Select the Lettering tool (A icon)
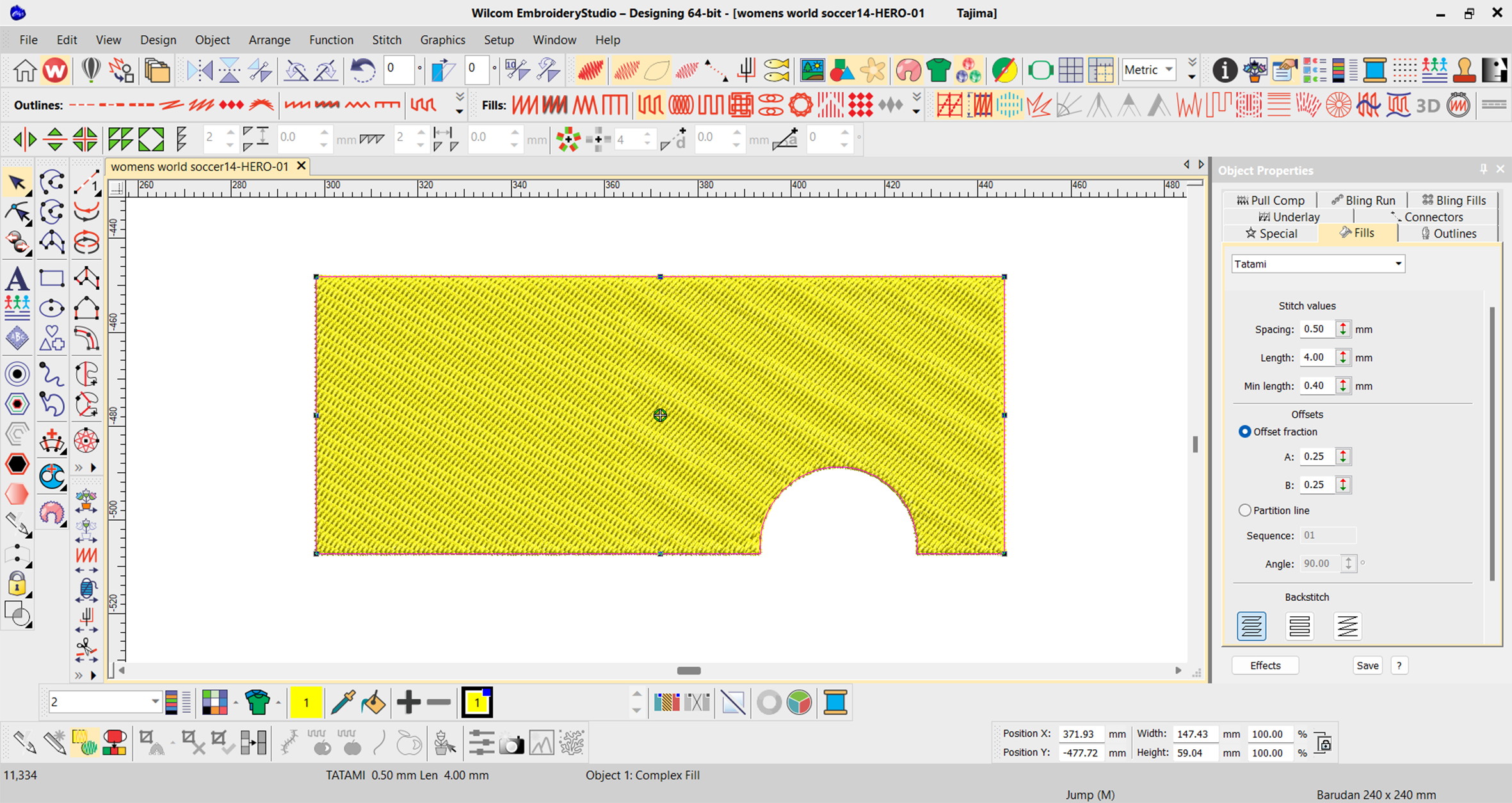 click(17, 279)
